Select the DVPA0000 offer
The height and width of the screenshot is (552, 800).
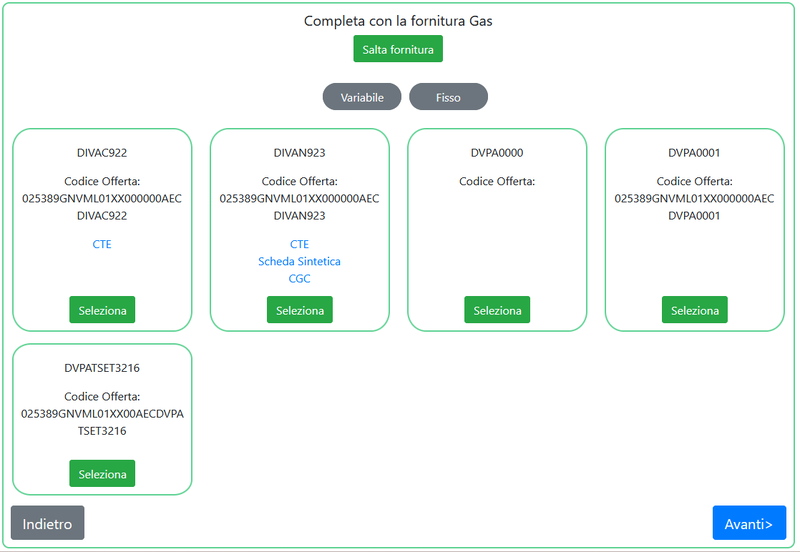click(497, 310)
